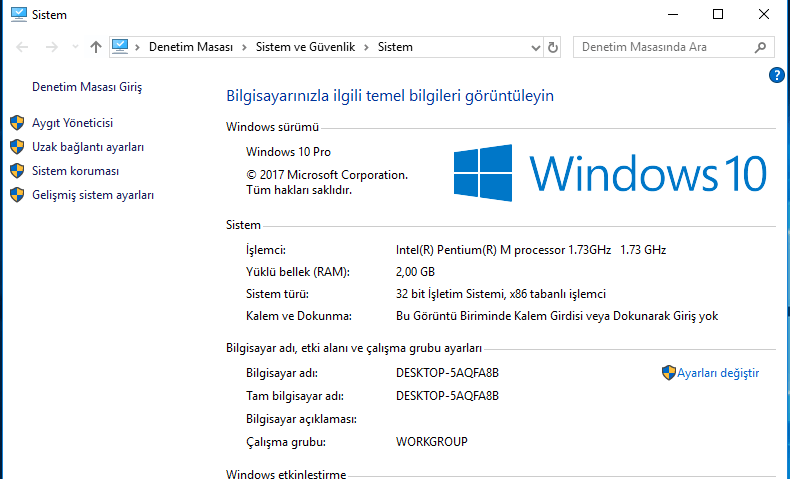Open Aygıt Yöneticisi
Viewport: 790px width, 479px height.
(x=73, y=123)
